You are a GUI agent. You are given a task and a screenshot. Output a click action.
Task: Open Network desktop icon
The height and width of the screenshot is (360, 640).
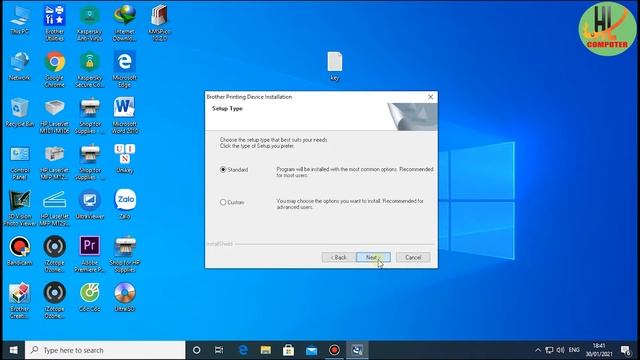point(20,67)
